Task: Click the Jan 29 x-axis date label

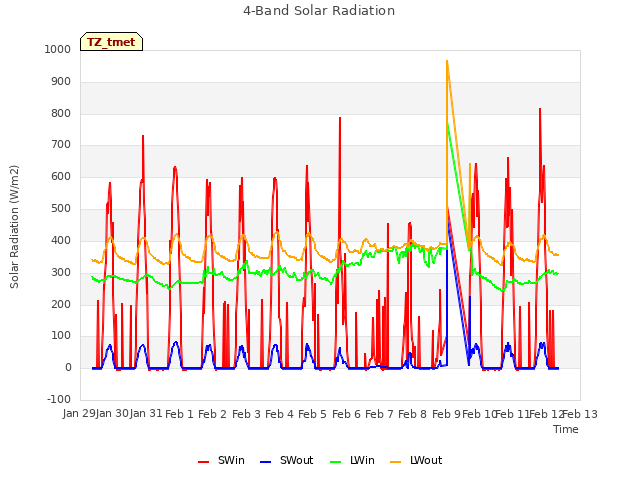Action: (79, 413)
